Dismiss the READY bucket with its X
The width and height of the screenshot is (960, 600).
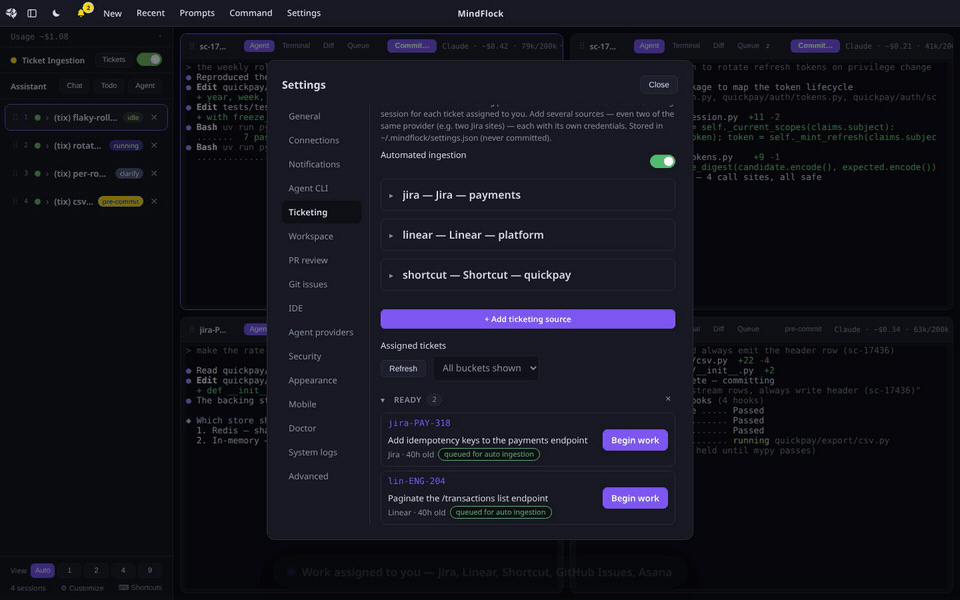668,399
